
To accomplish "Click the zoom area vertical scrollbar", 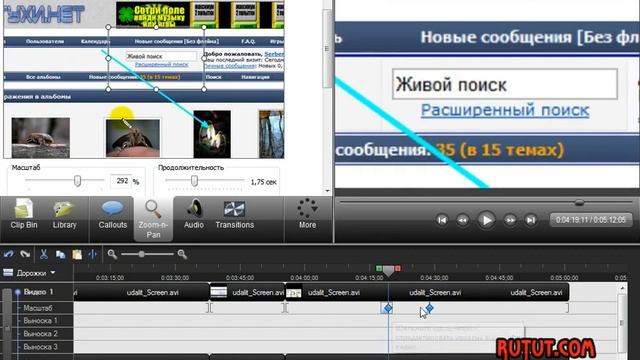I will 327,48.
